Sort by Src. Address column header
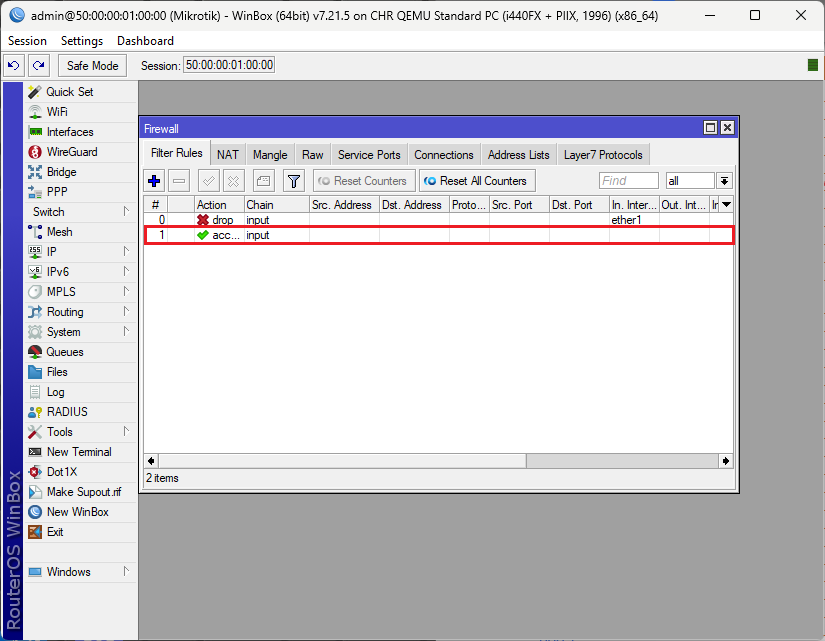The image size is (825, 641). tap(345, 205)
